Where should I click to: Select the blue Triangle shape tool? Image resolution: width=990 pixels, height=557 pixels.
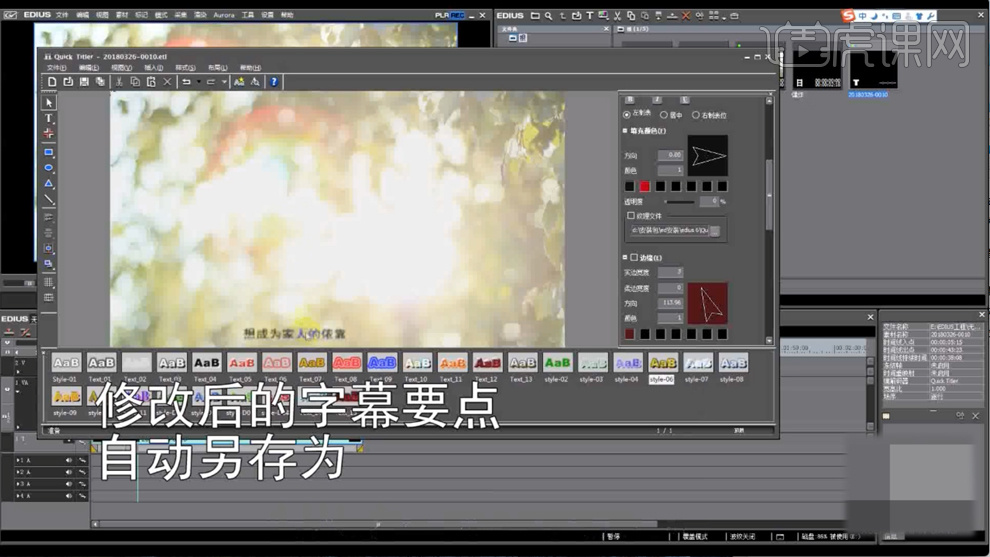49,184
